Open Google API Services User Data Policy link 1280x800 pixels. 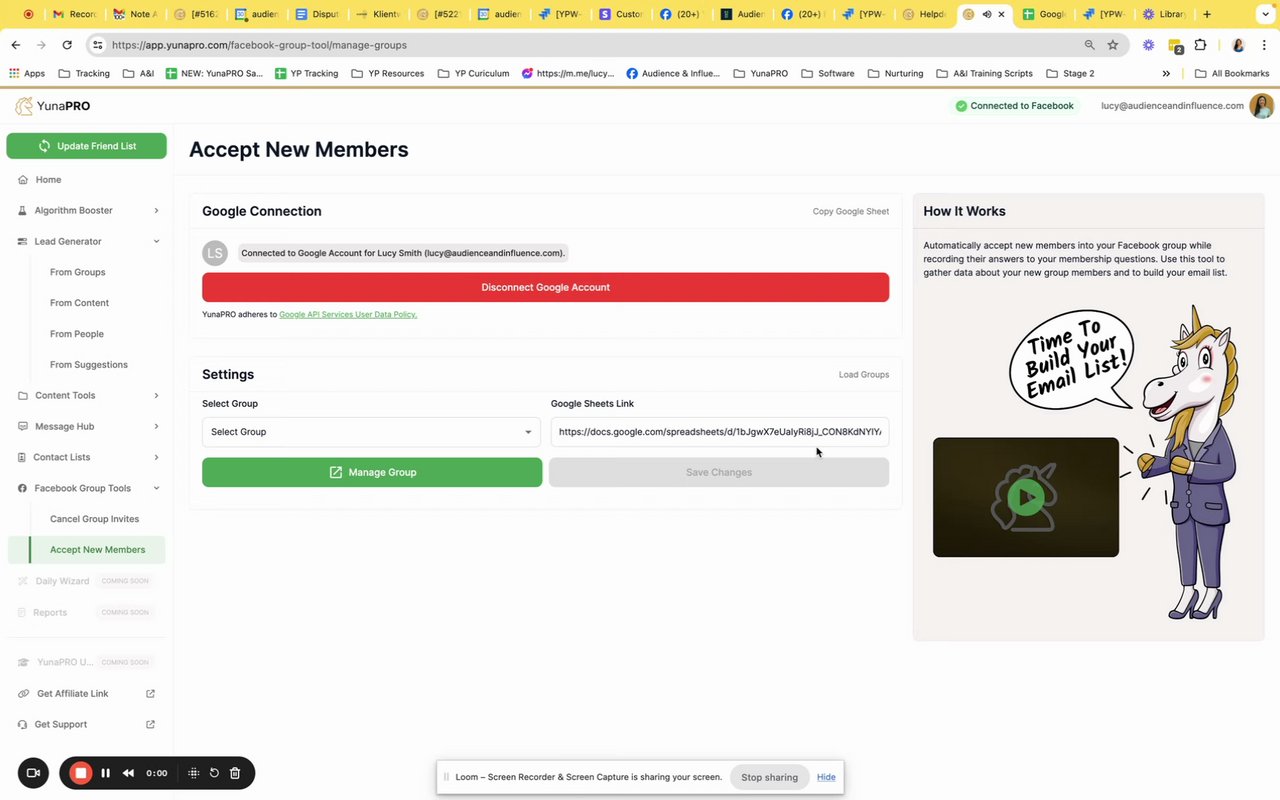click(348, 315)
